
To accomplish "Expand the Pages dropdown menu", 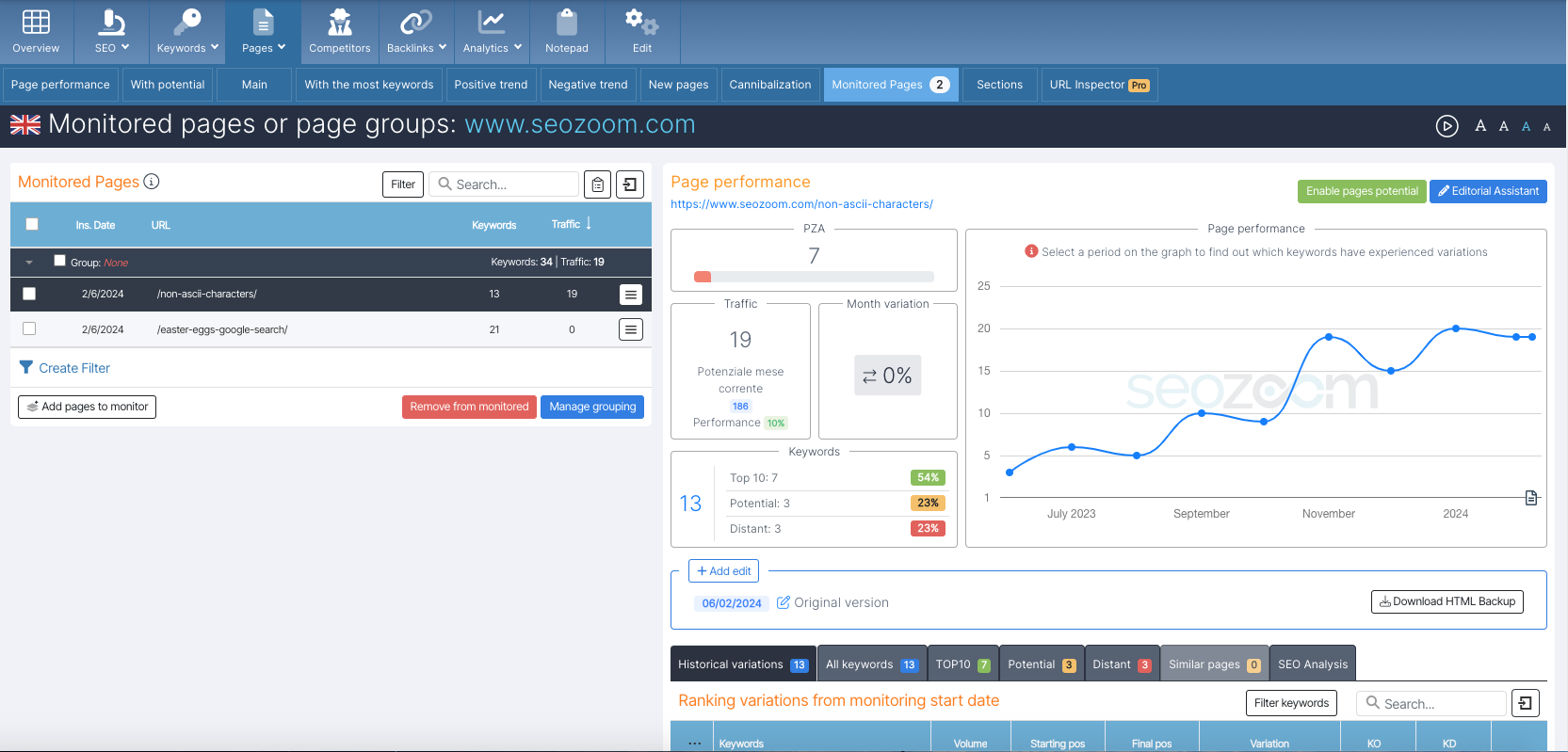I will (263, 32).
